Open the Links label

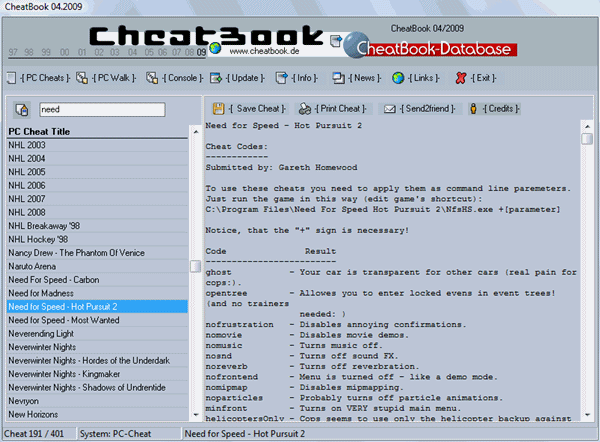[424, 78]
